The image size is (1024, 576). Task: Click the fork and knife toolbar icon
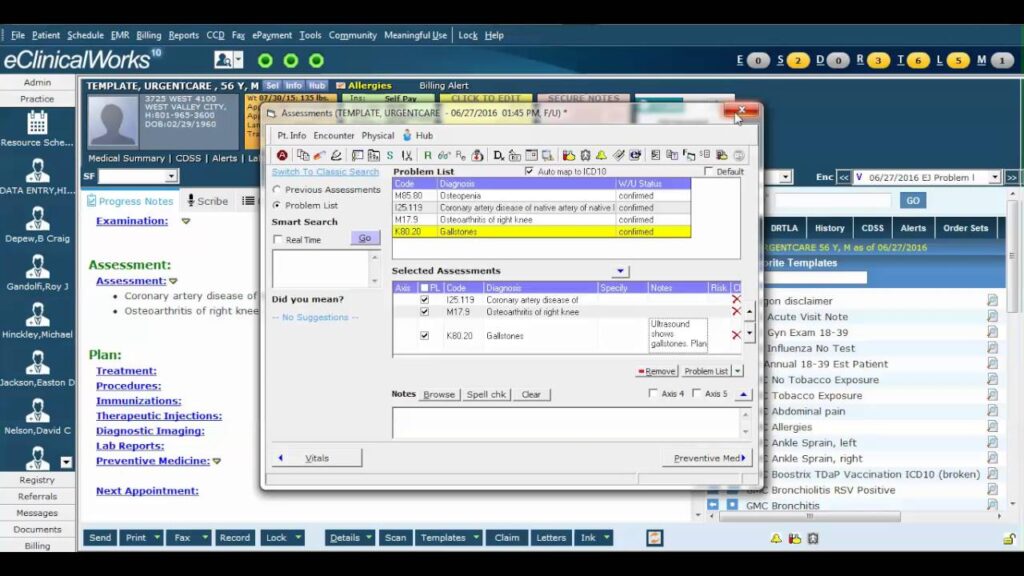coord(406,155)
